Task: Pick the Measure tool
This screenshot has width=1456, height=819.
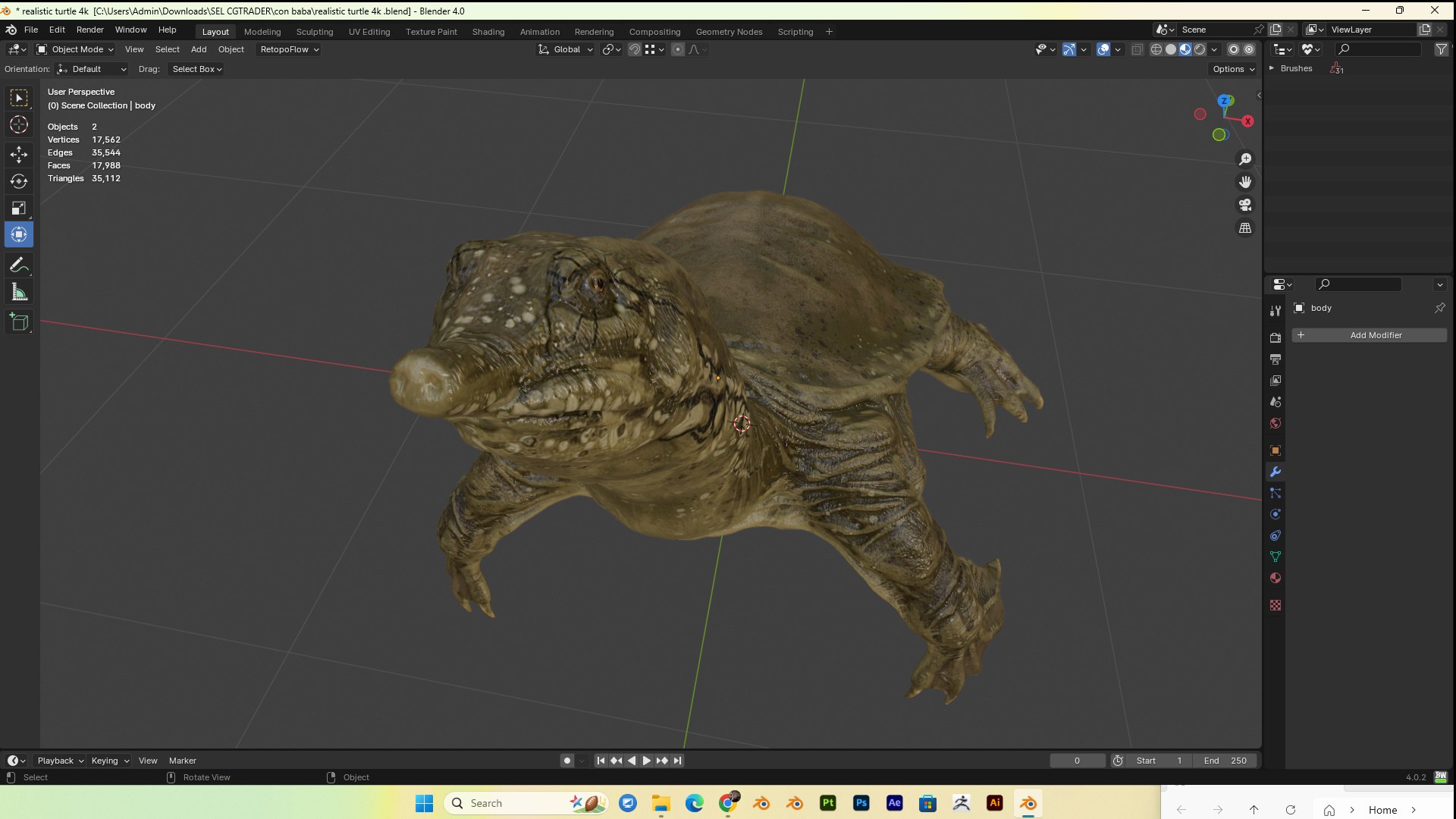Action: pos(19,292)
